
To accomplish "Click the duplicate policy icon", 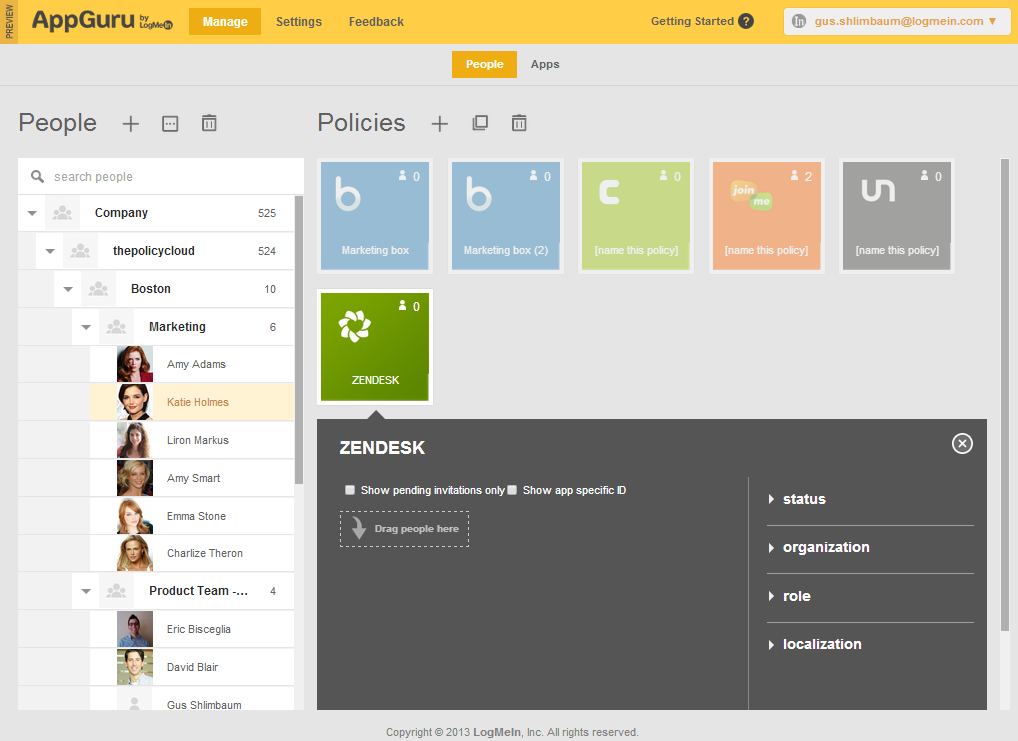I will (x=480, y=123).
